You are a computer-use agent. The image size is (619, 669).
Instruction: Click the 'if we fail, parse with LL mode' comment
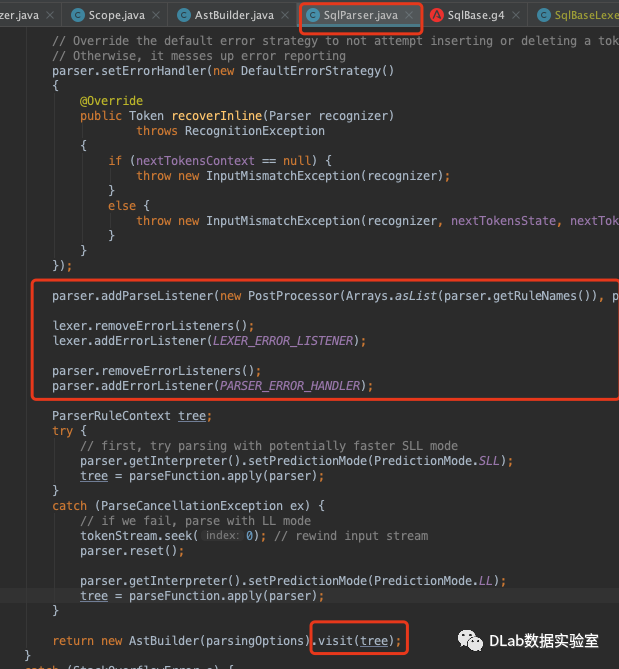pos(195,521)
